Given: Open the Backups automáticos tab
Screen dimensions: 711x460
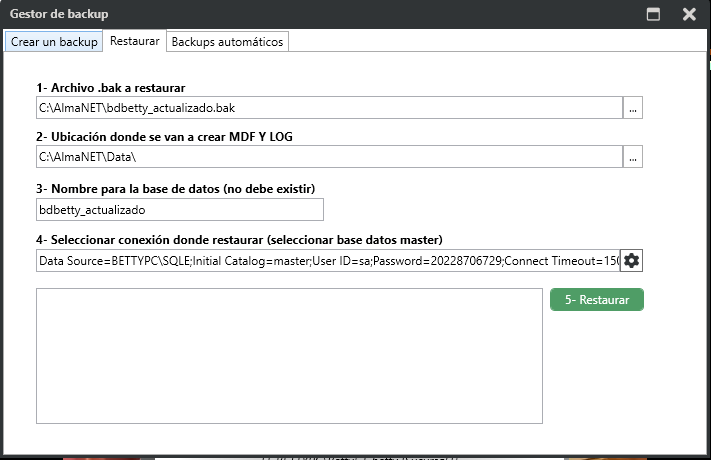Looking at the screenshot, I should [x=228, y=41].
